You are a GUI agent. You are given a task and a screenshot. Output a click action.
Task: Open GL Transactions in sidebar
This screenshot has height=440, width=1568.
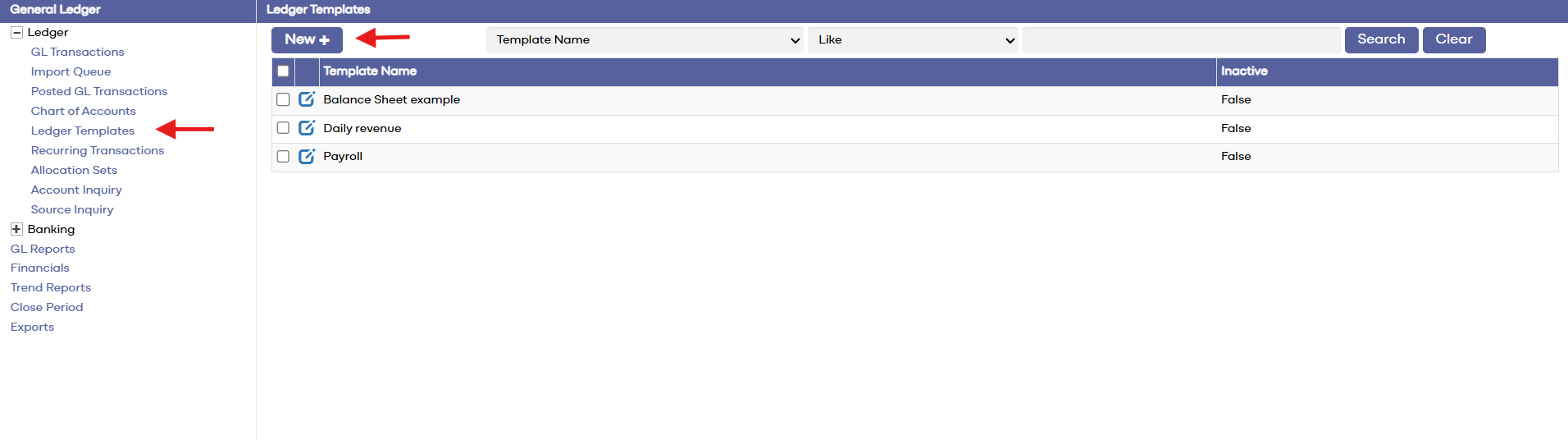(78, 52)
